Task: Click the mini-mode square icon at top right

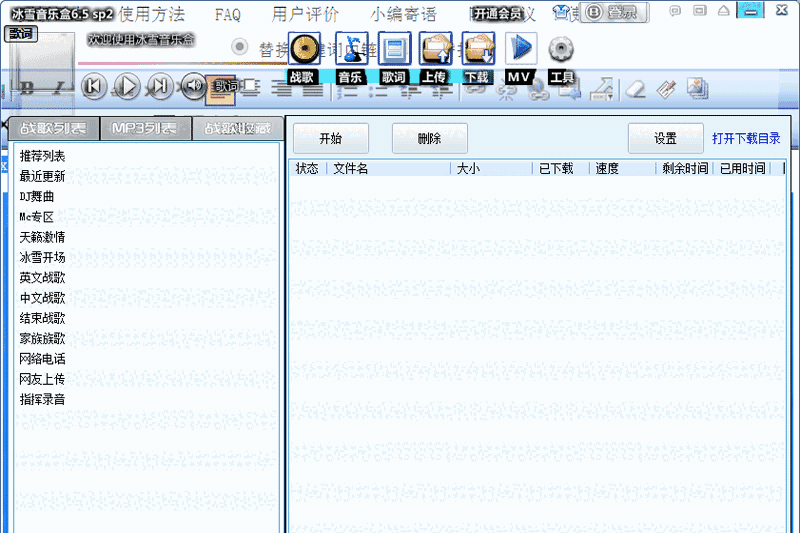Action: [x=699, y=11]
